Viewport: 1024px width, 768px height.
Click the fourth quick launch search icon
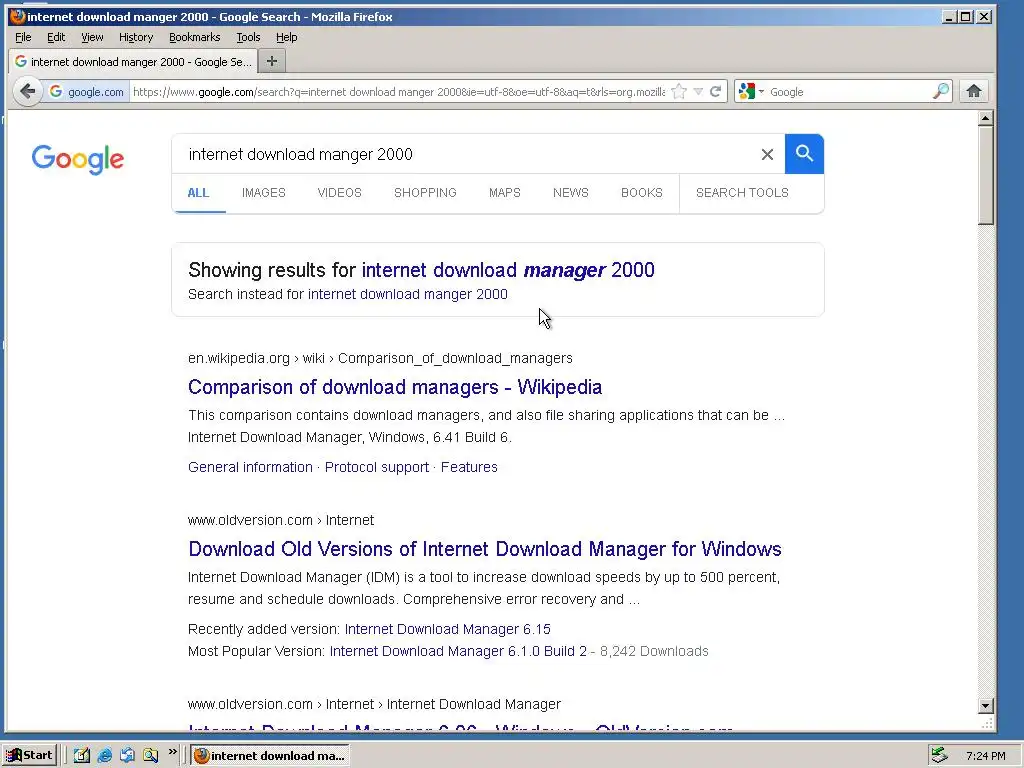(x=150, y=755)
